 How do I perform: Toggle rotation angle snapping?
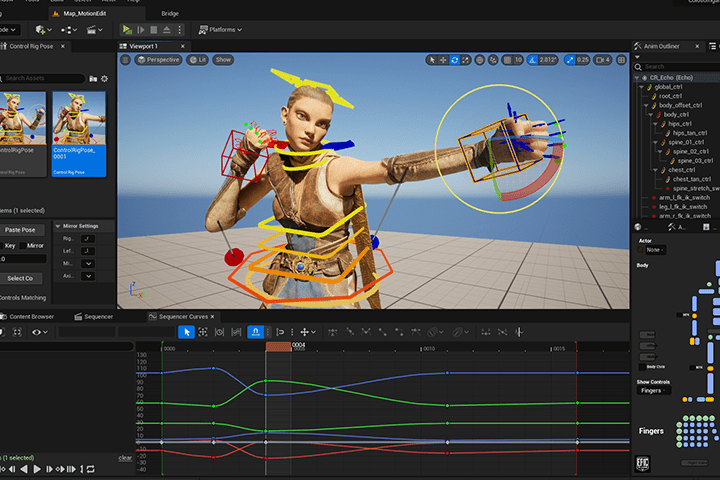click(x=533, y=60)
